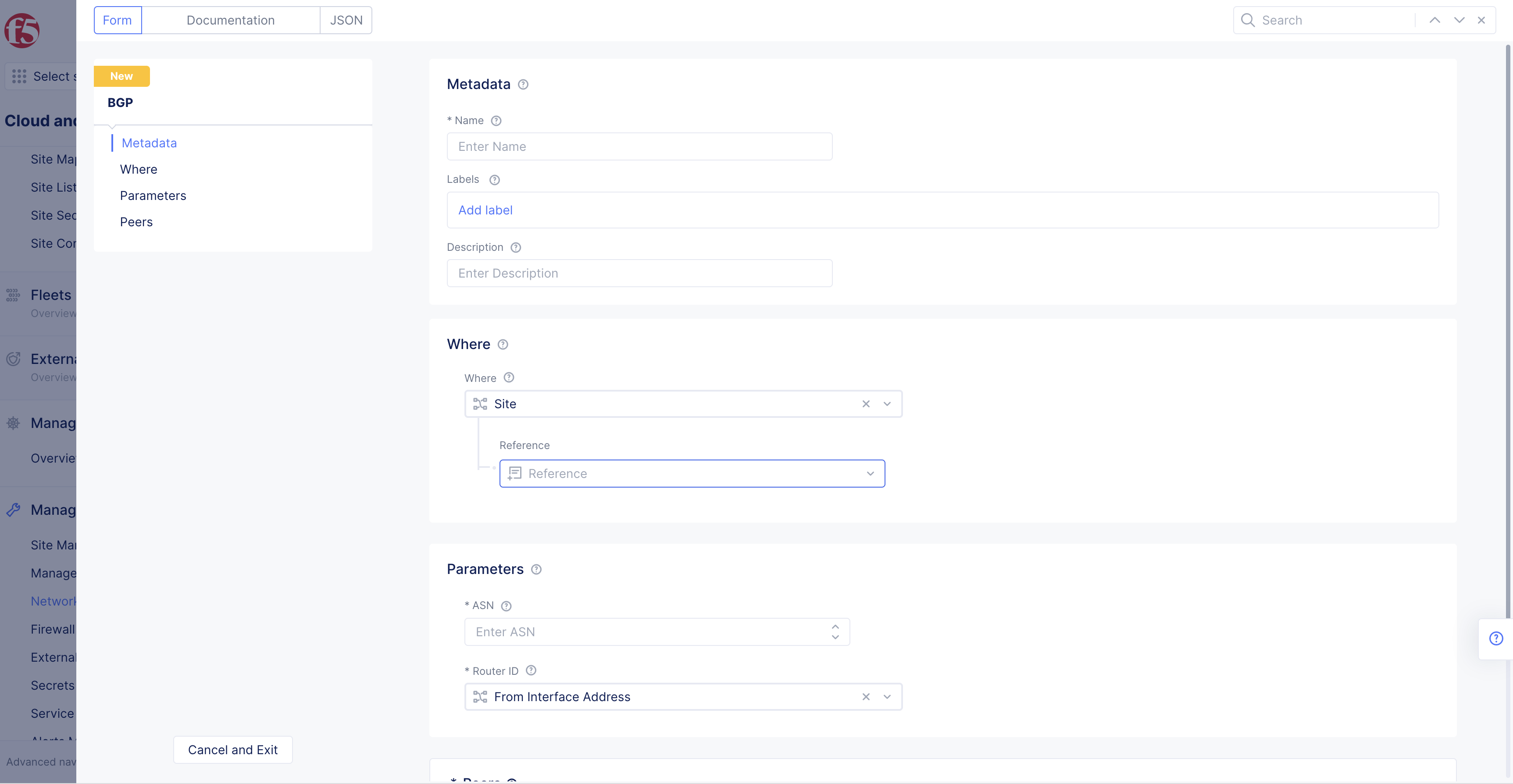Go to Where section in outline

click(x=139, y=170)
